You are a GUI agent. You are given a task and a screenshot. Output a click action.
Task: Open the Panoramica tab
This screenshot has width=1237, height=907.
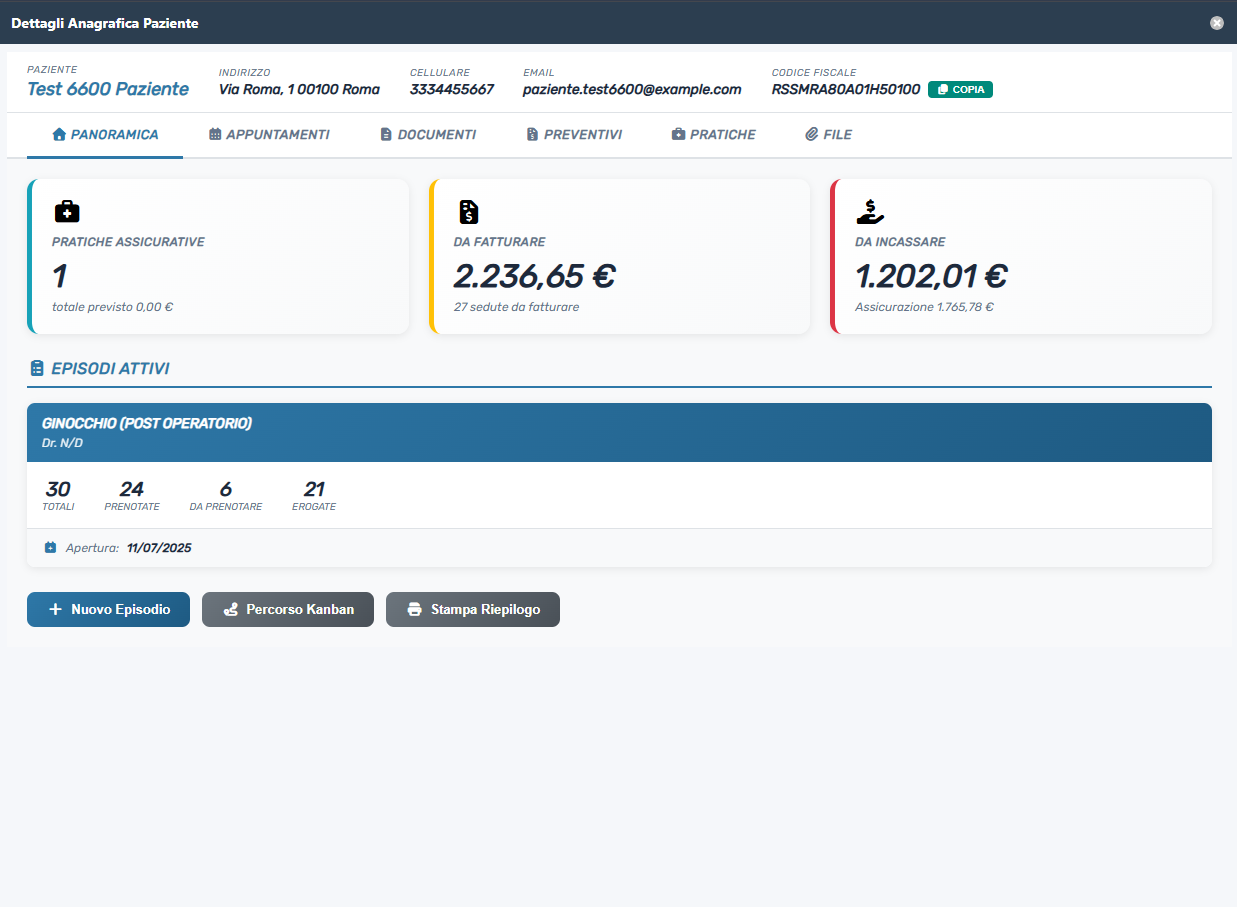(105, 134)
